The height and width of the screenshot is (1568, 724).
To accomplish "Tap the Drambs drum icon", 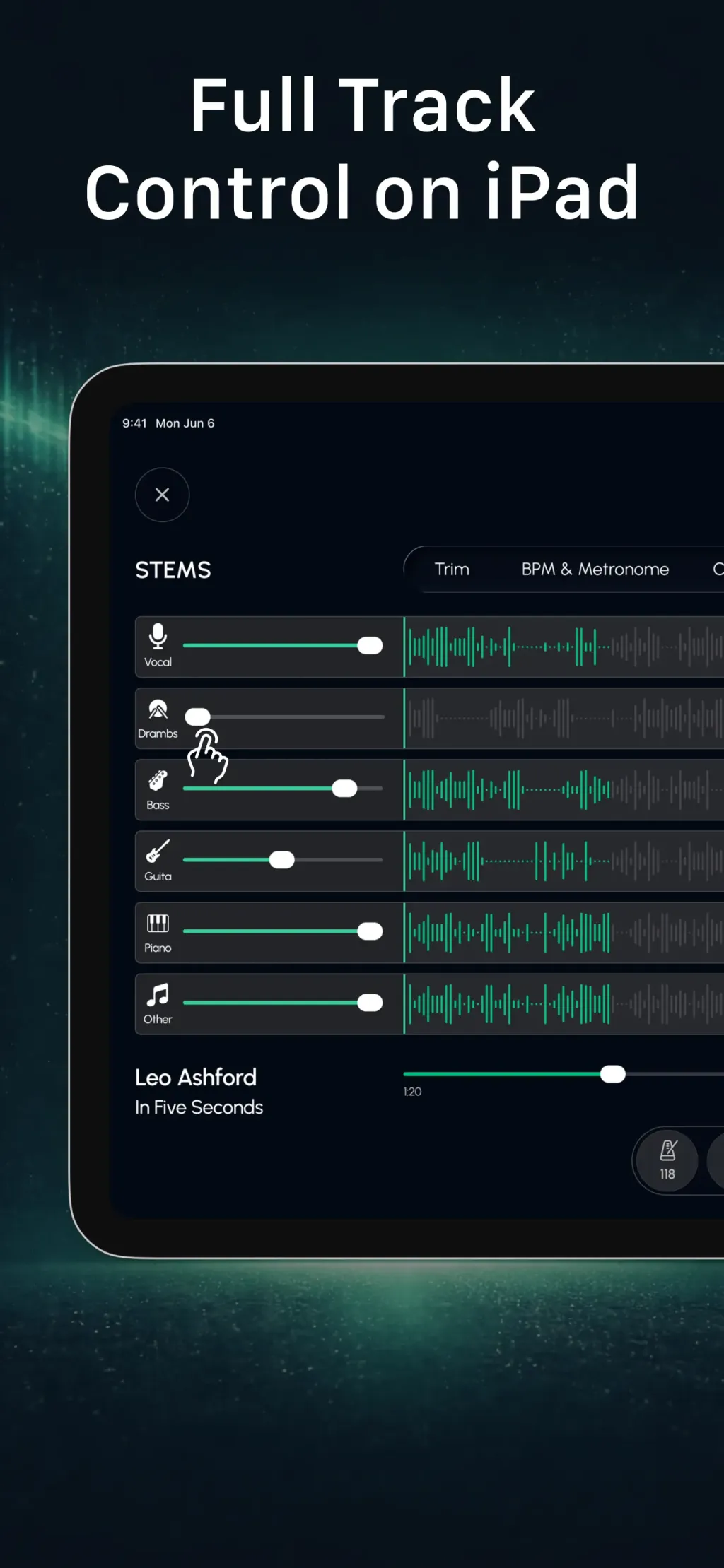I will [158, 709].
